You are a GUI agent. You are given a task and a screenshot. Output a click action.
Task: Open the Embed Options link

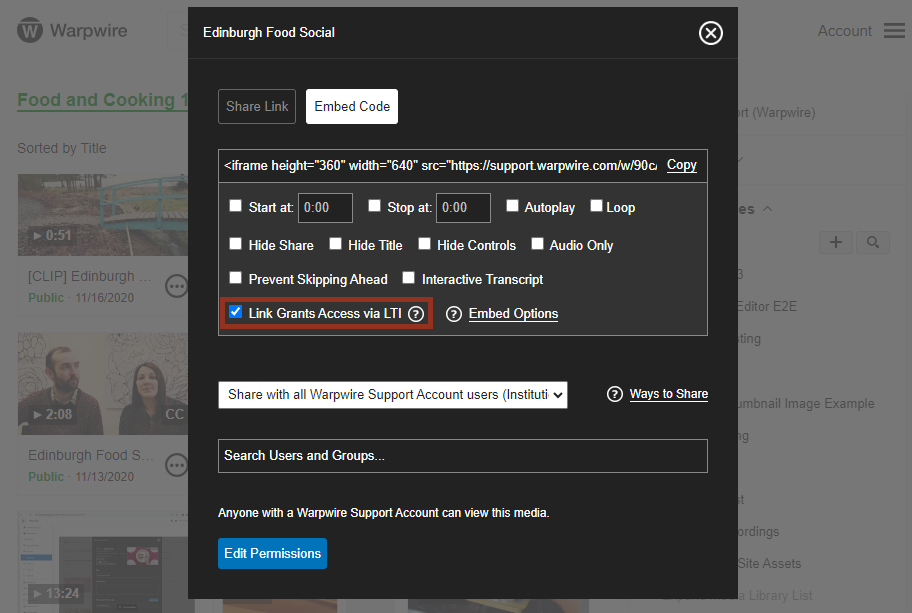click(513, 313)
